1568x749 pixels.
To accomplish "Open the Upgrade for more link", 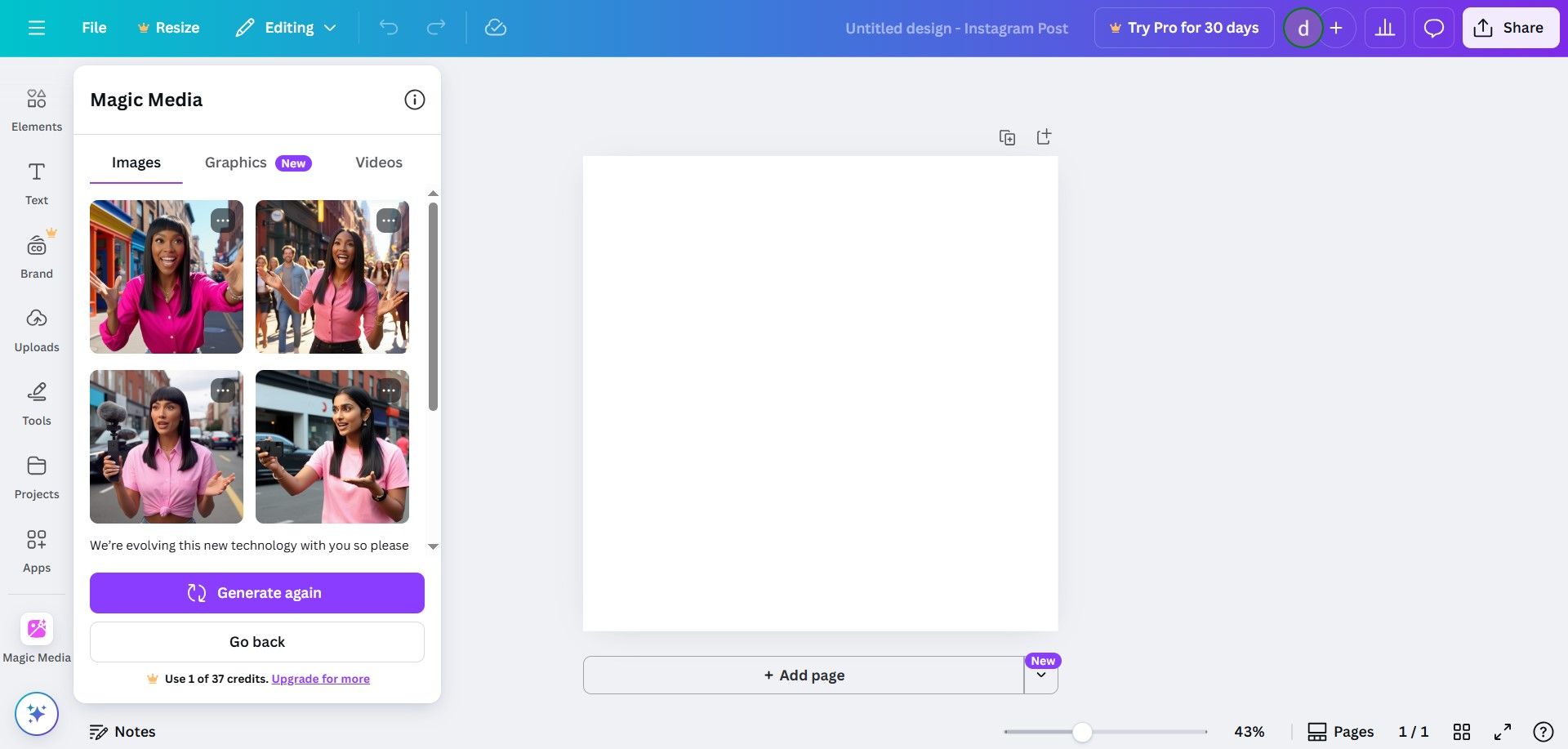I will pyautogui.click(x=321, y=679).
